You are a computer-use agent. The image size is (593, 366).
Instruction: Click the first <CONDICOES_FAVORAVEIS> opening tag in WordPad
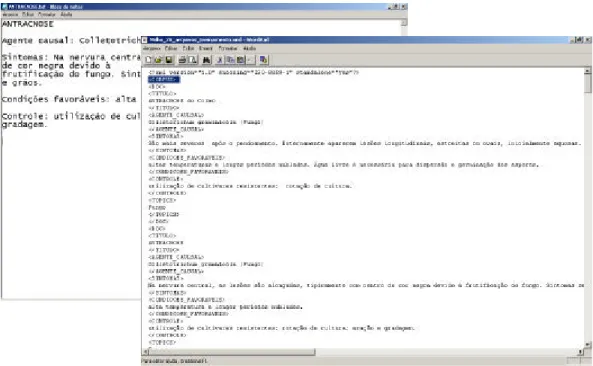(186, 158)
